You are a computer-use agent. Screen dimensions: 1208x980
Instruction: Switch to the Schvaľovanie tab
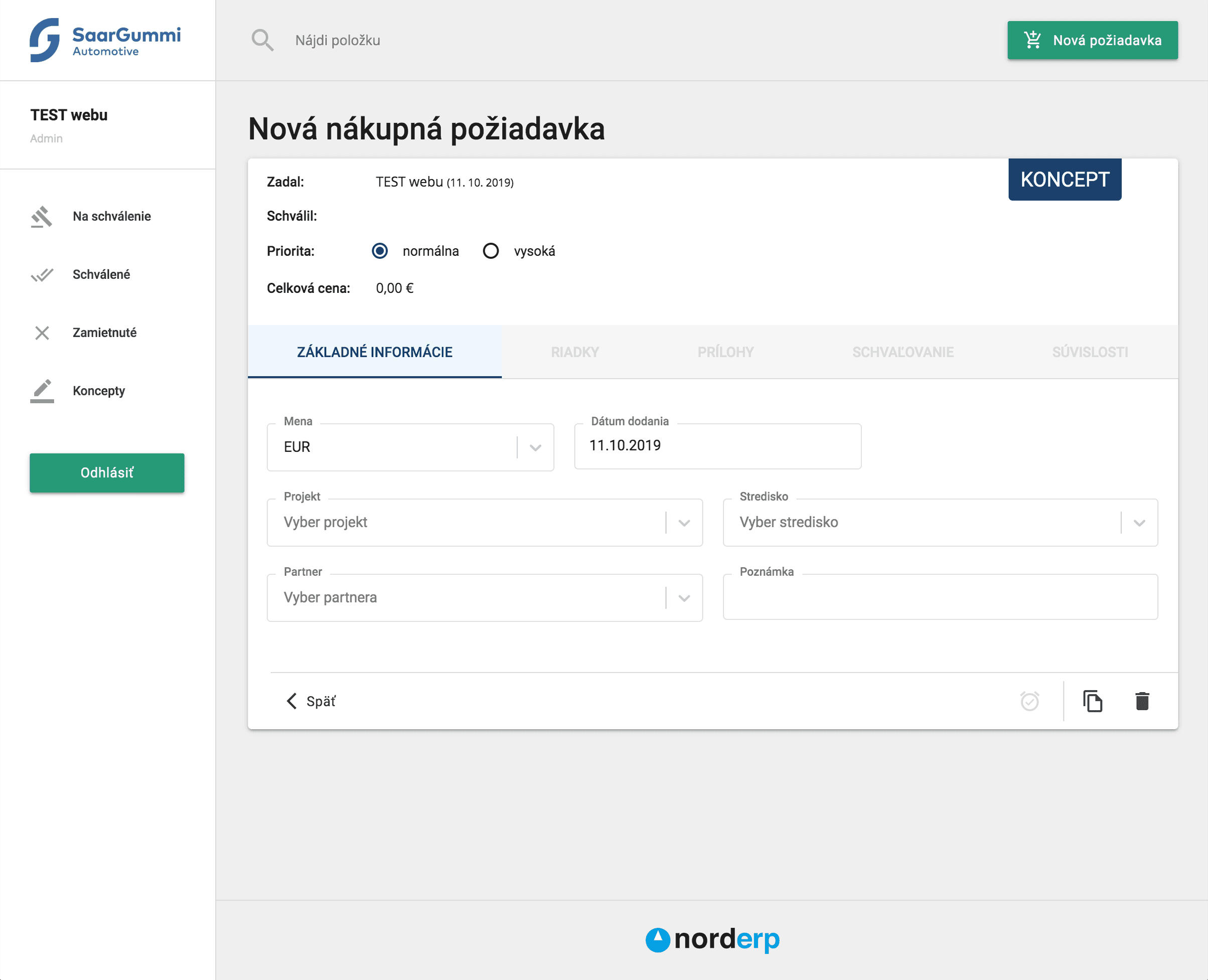(x=903, y=352)
